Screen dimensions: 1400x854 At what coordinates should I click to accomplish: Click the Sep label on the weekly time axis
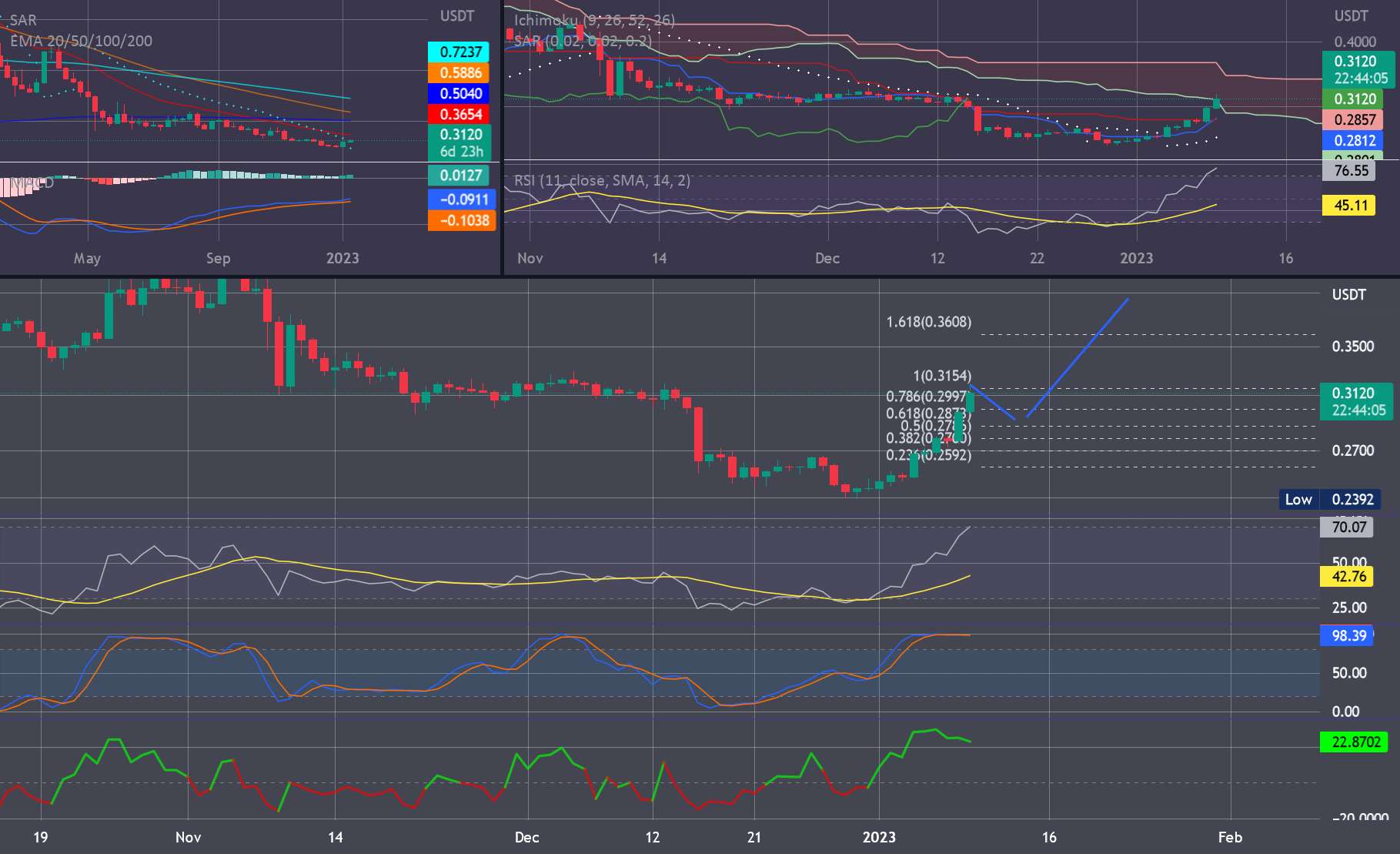pyautogui.click(x=218, y=258)
